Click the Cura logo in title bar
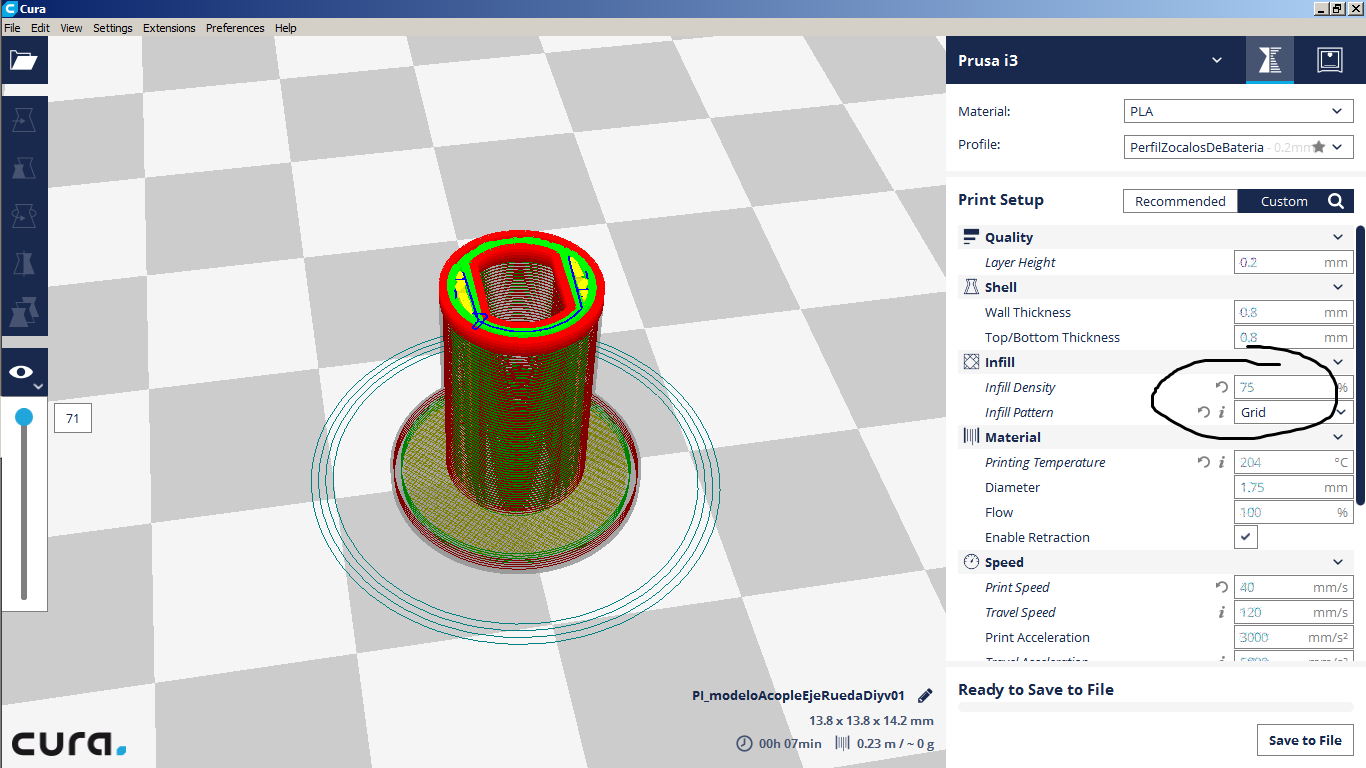Viewport: 1366px width, 768px height. [9, 9]
